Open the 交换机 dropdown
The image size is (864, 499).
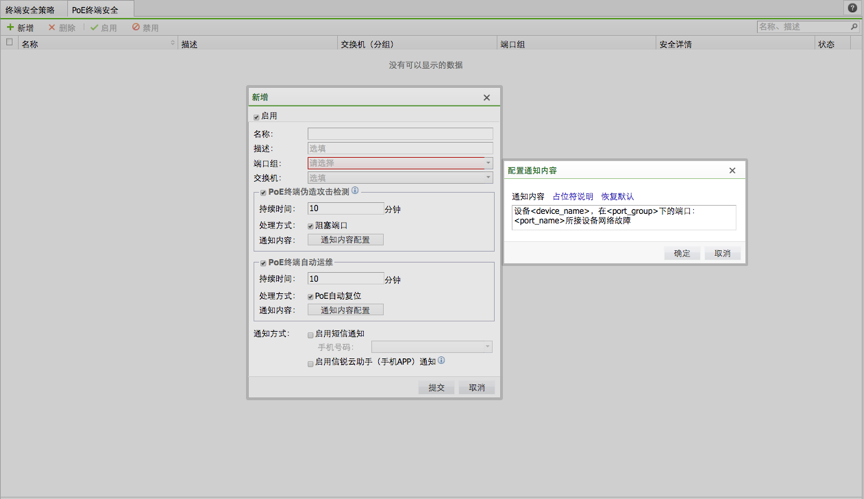click(488, 178)
